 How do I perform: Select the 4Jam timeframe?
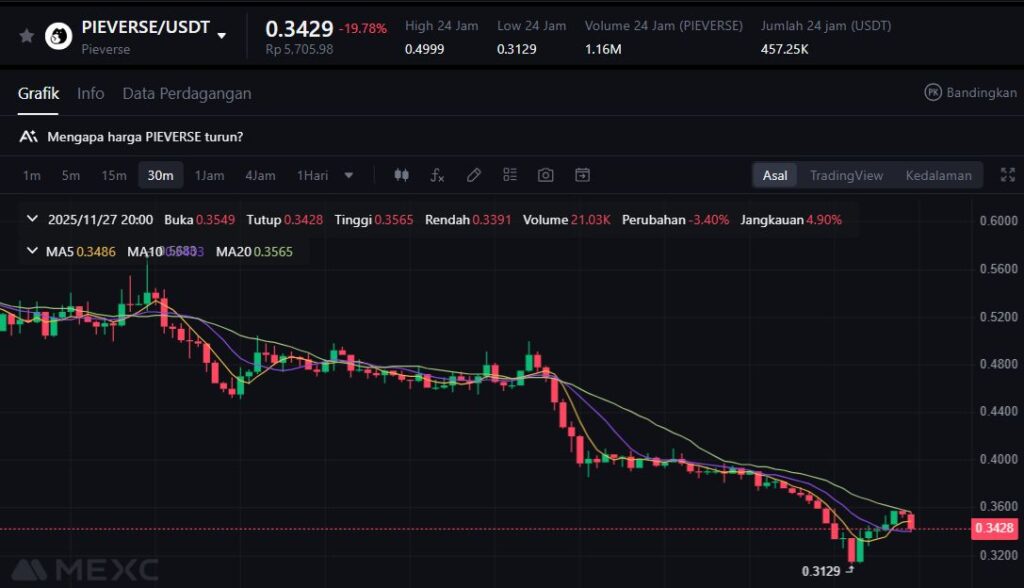click(x=260, y=175)
